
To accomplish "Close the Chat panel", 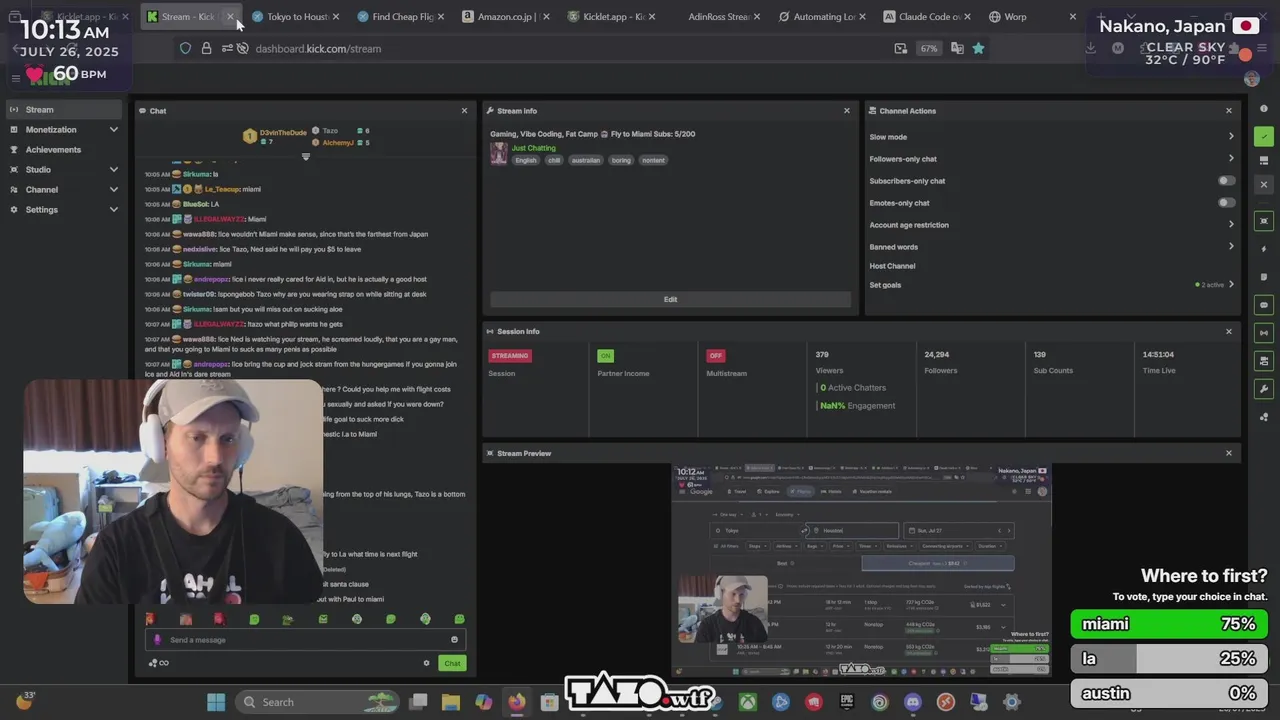I will (464, 111).
